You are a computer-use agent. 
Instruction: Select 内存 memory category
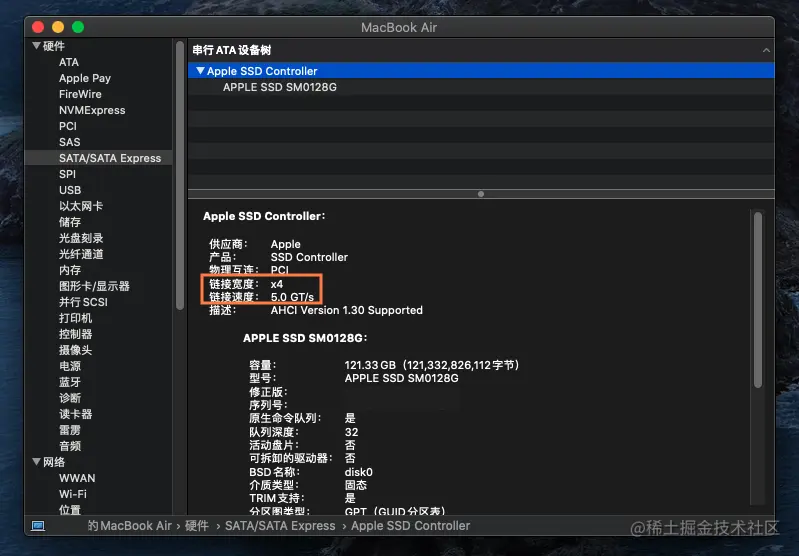tap(70, 270)
